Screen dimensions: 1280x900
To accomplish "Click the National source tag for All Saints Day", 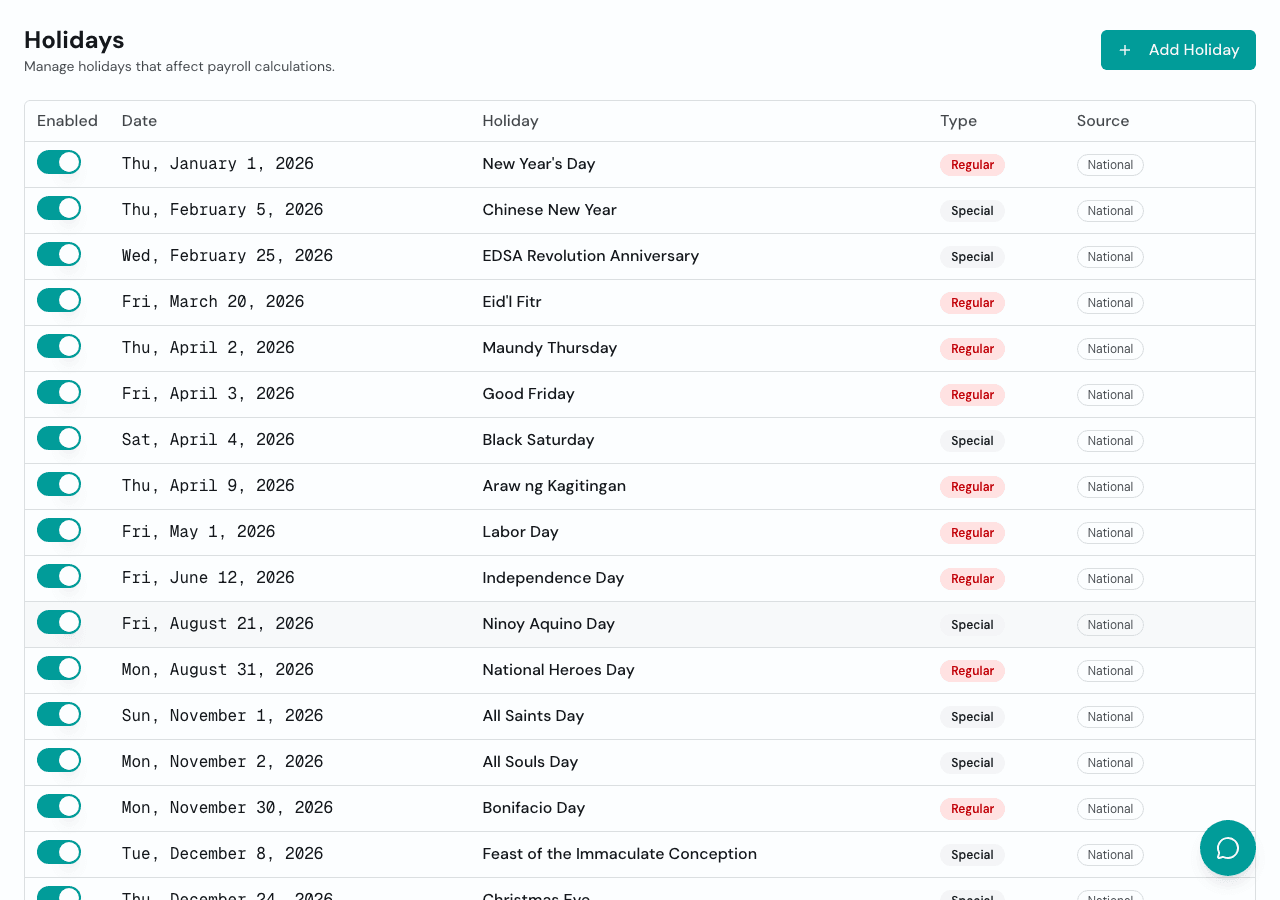I will [x=1110, y=717].
